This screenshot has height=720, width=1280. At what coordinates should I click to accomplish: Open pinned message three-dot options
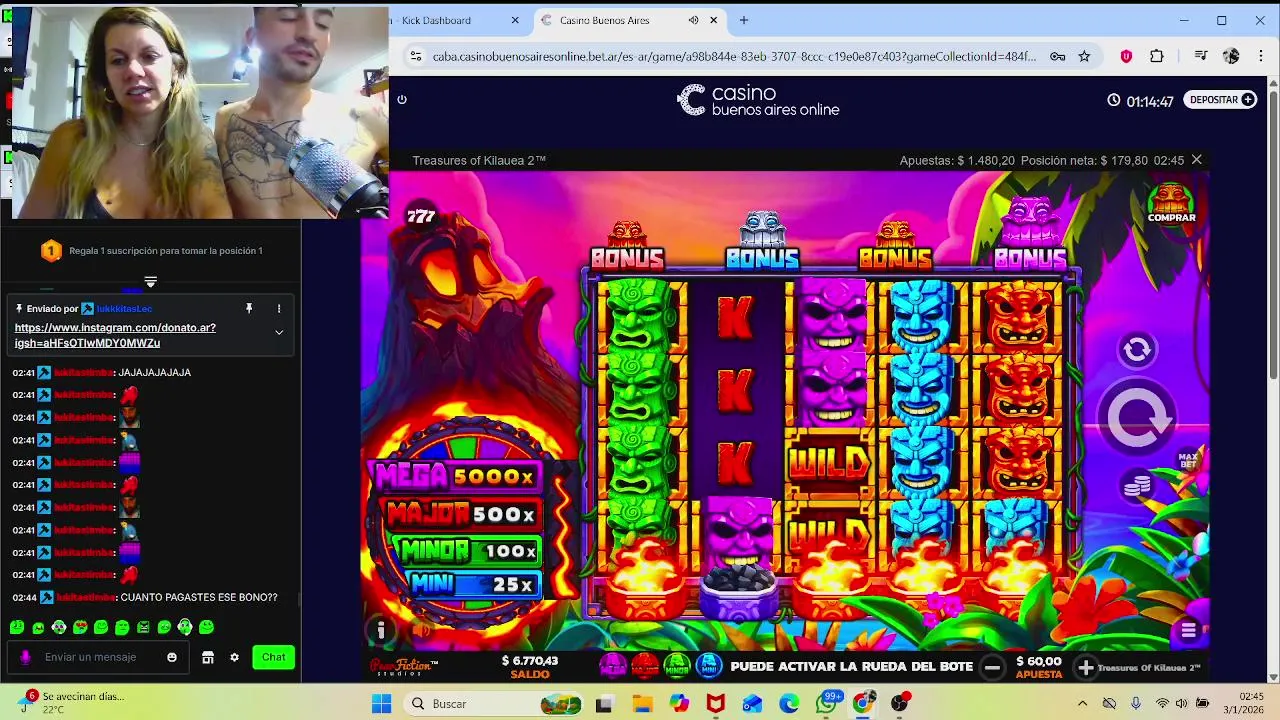(x=279, y=308)
